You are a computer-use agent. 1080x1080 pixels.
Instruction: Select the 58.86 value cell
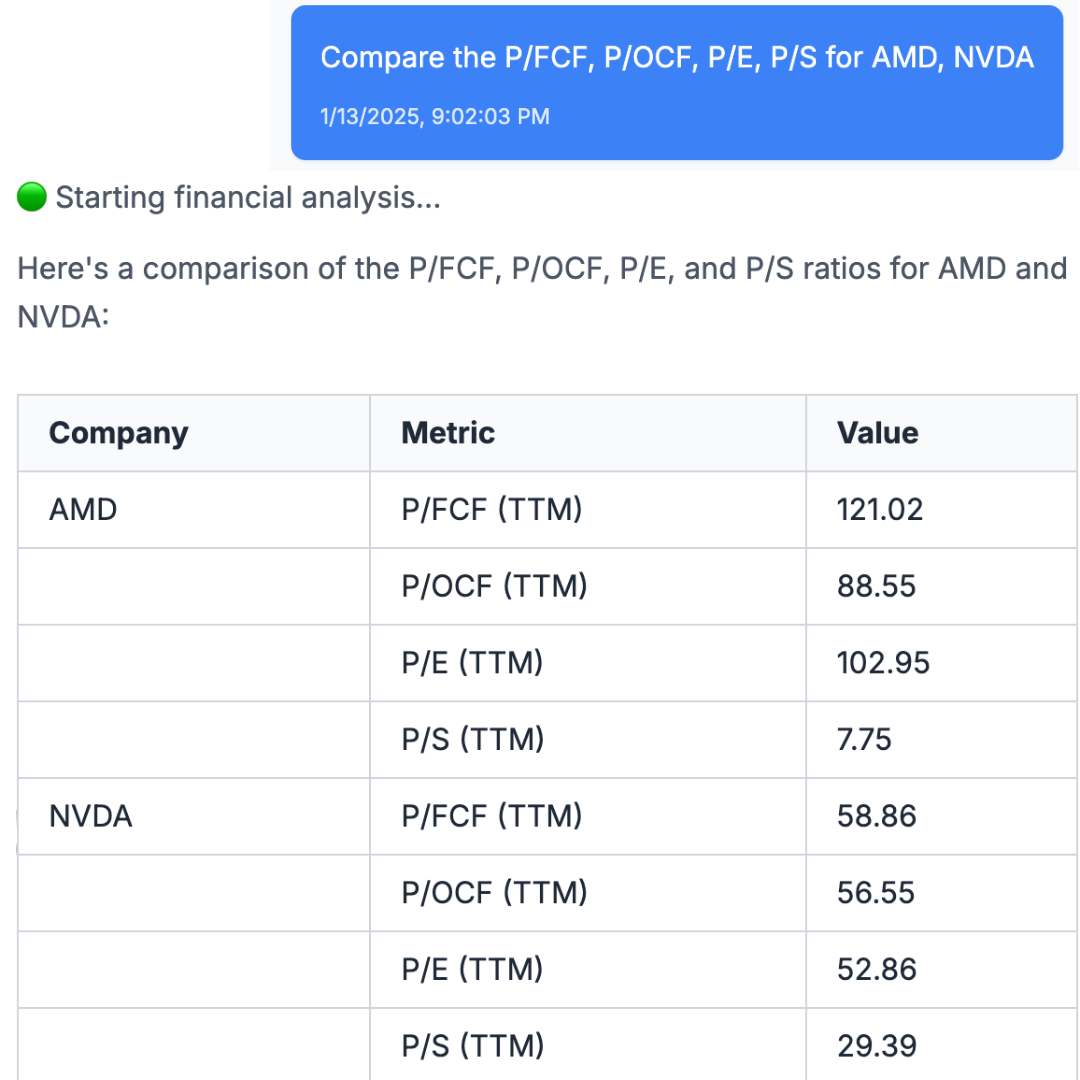pos(876,816)
